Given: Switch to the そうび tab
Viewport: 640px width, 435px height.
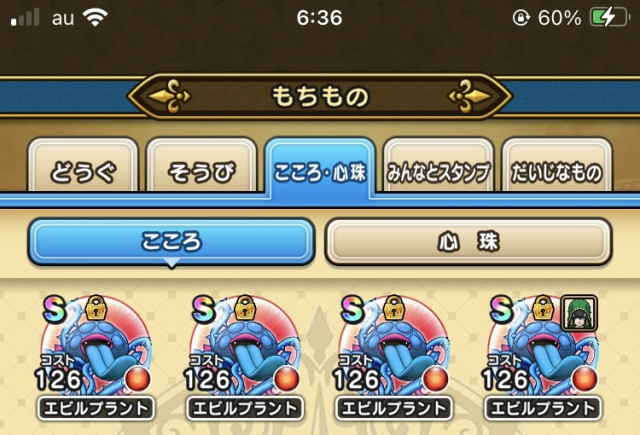Looking at the screenshot, I should point(202,166).
